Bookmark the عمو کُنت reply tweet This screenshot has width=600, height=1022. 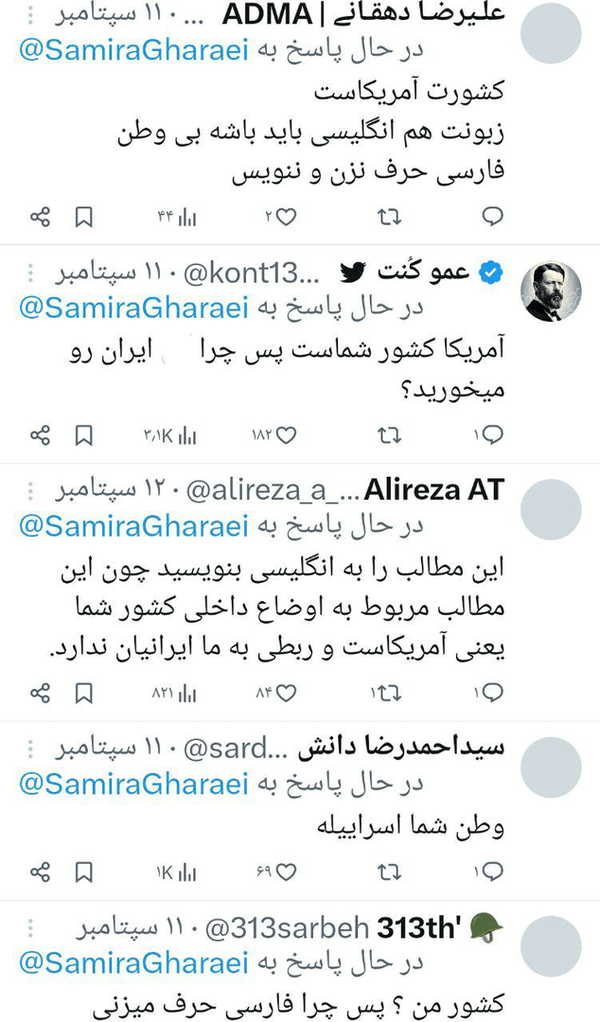point(84,435)
